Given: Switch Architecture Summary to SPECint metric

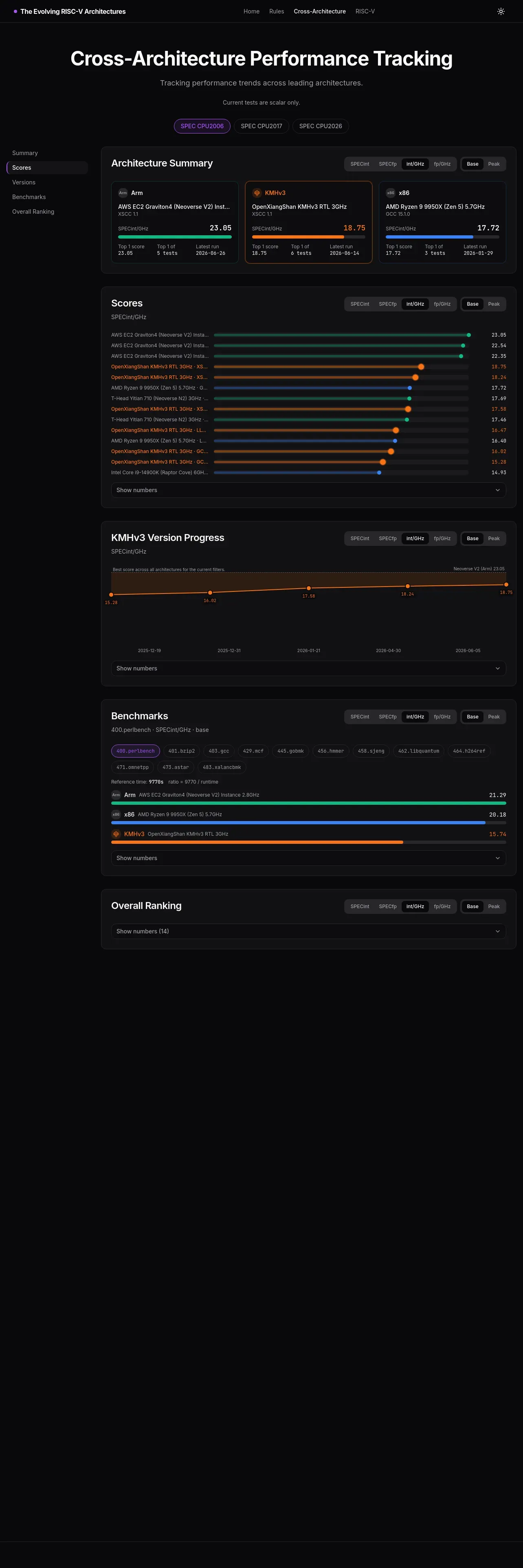Looking at the screenshot, I should pyautogui.click(x=360, y=164).
